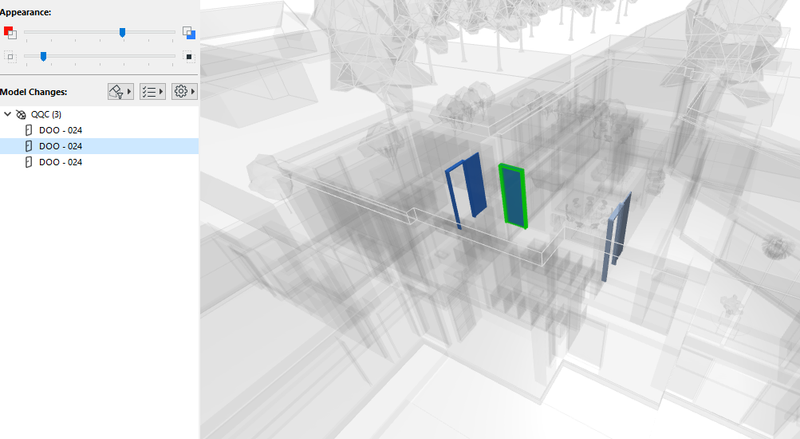800x439 pixels.
Task: Click the red overlay color icon
Action: [x=10, y=33]
